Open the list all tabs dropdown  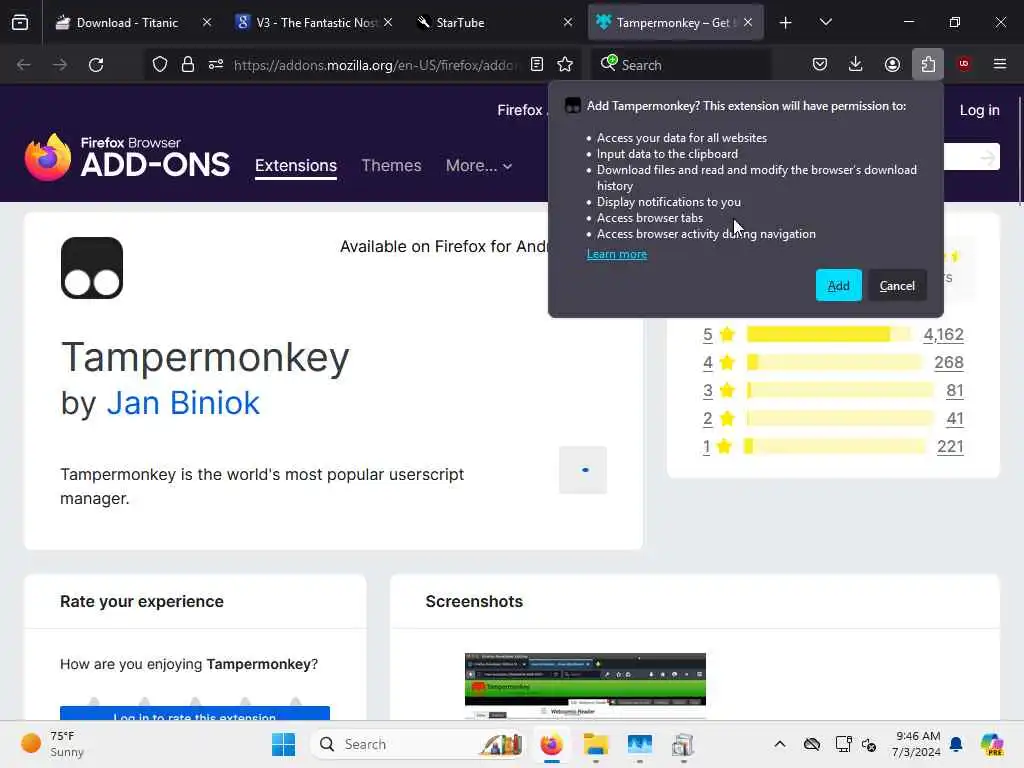tap(825, 23)
